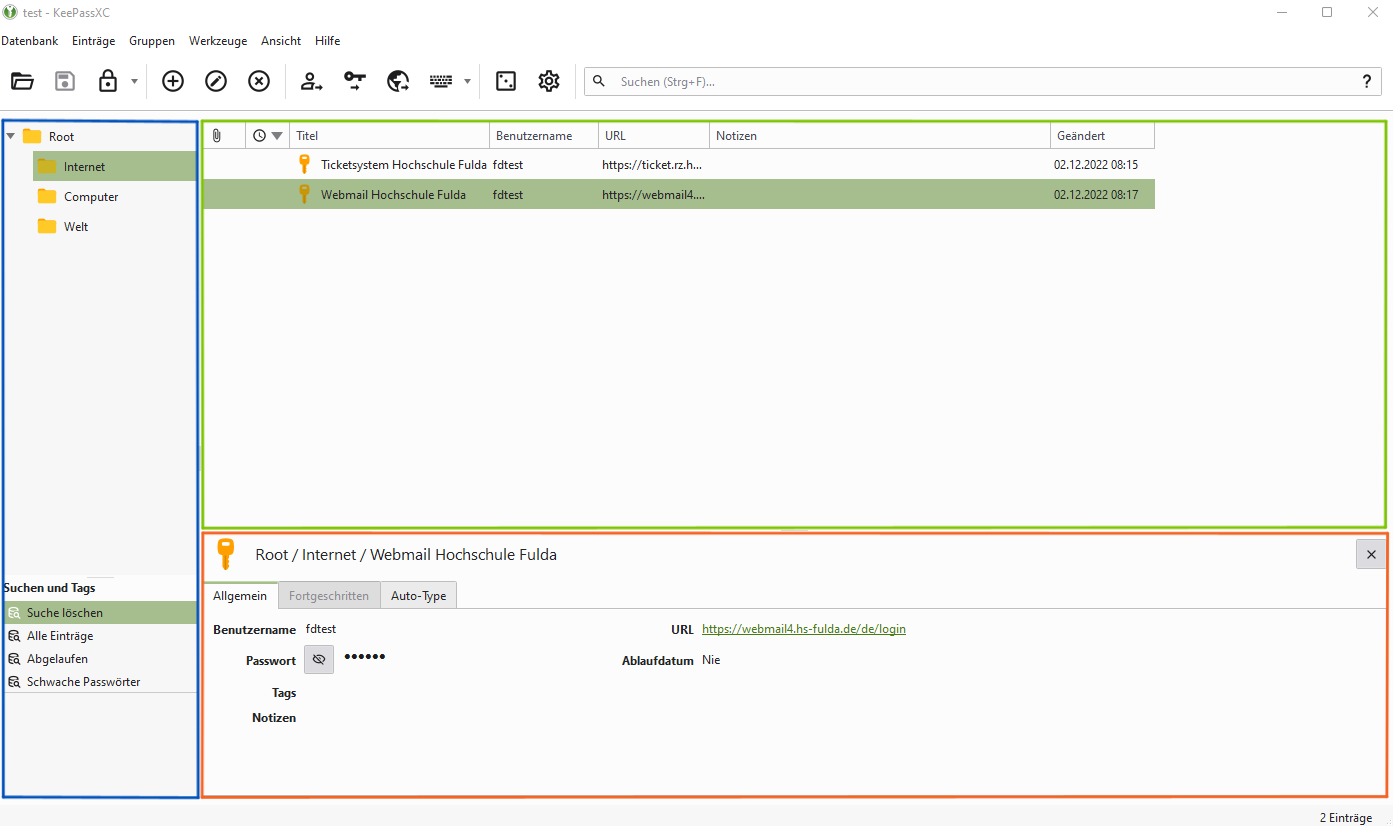Open the password generator dice icon
Screen dimensions: 1393x826
[x=506, y=82]
